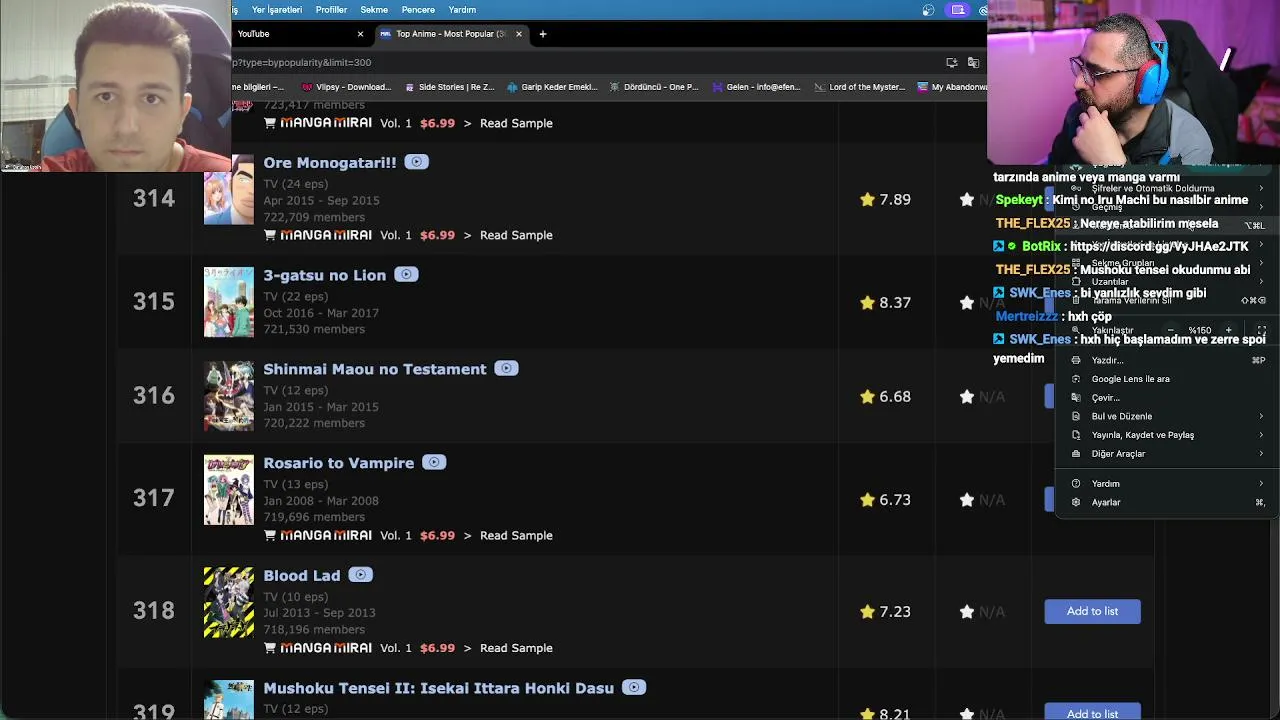The width and height of the screenshot is (1280, 720).
Task: Open the Vlipsy - Download bookmark
Action: (x=346, y=87)
